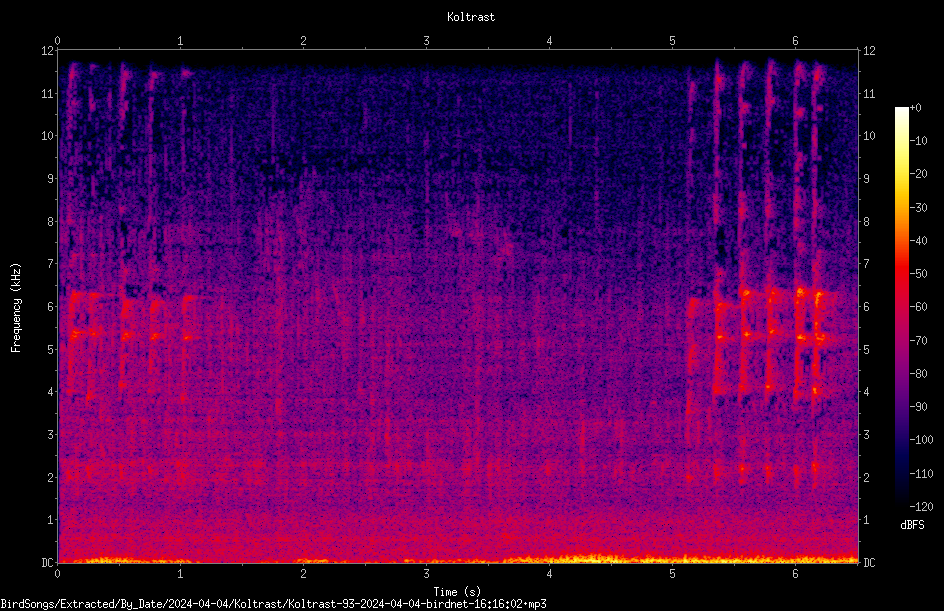Screen dimensions: 944x611
Task: Click the 12 kHz label on right axis
Action: (x=869, y=51)
